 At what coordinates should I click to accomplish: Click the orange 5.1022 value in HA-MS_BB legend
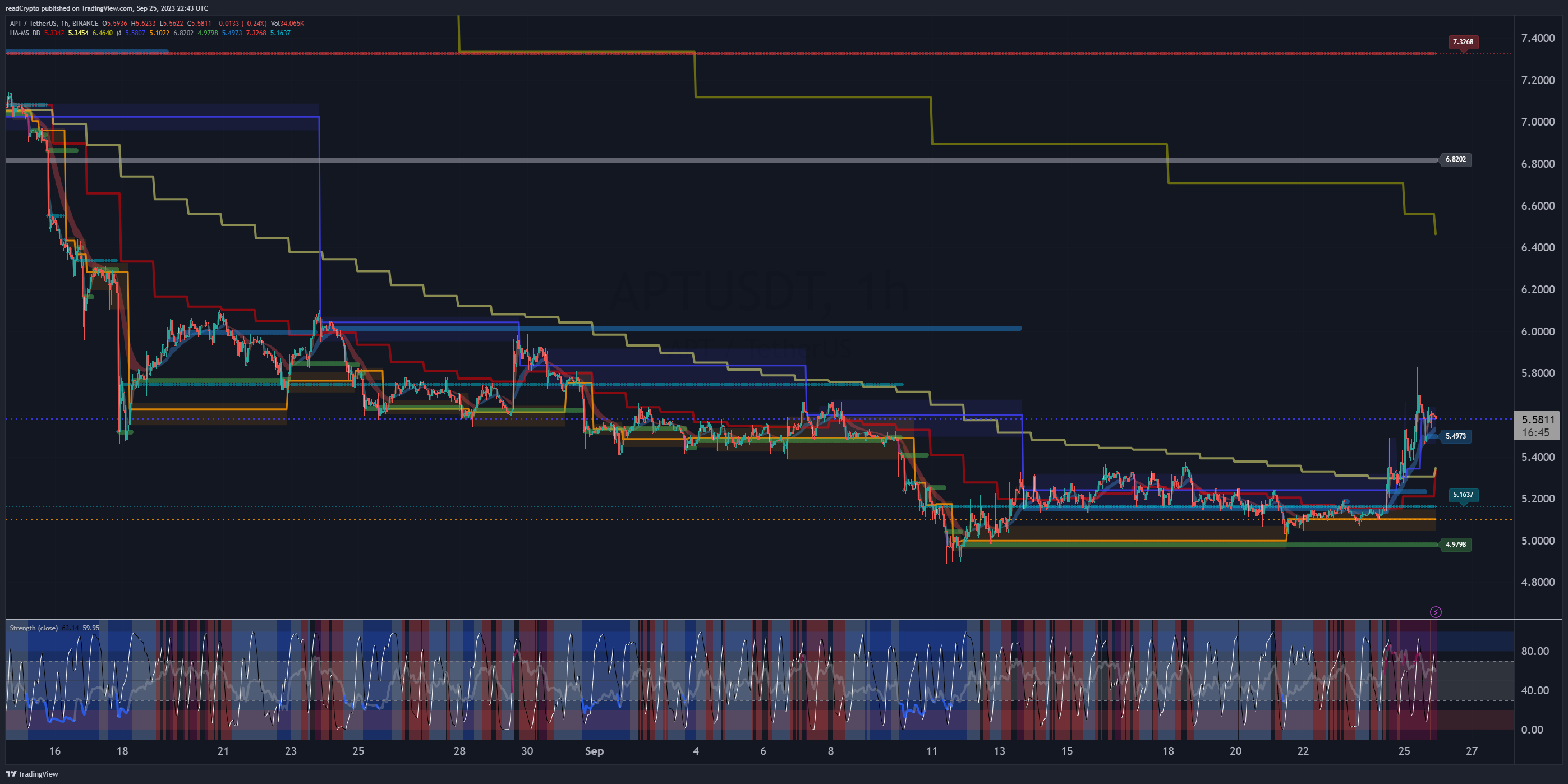[159, 33]
